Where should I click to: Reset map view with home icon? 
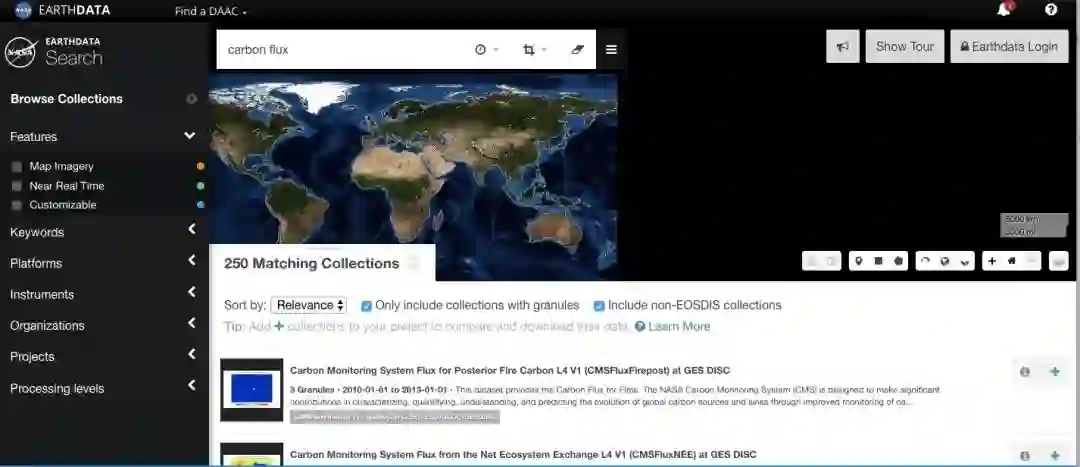click(x=1011, y=261)
